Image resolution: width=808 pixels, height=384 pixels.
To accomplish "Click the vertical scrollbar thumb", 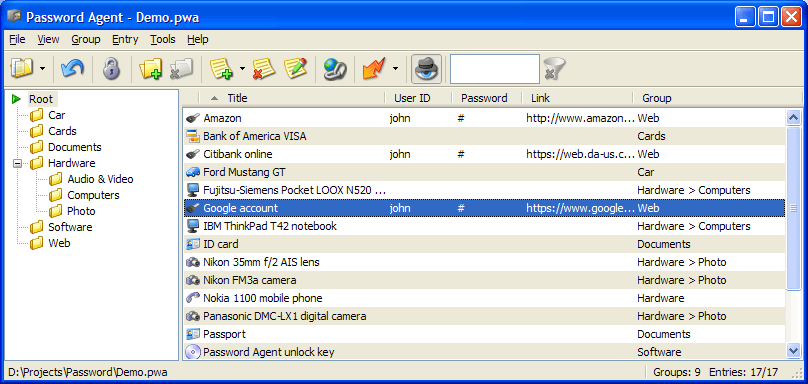I will (793, 208).
